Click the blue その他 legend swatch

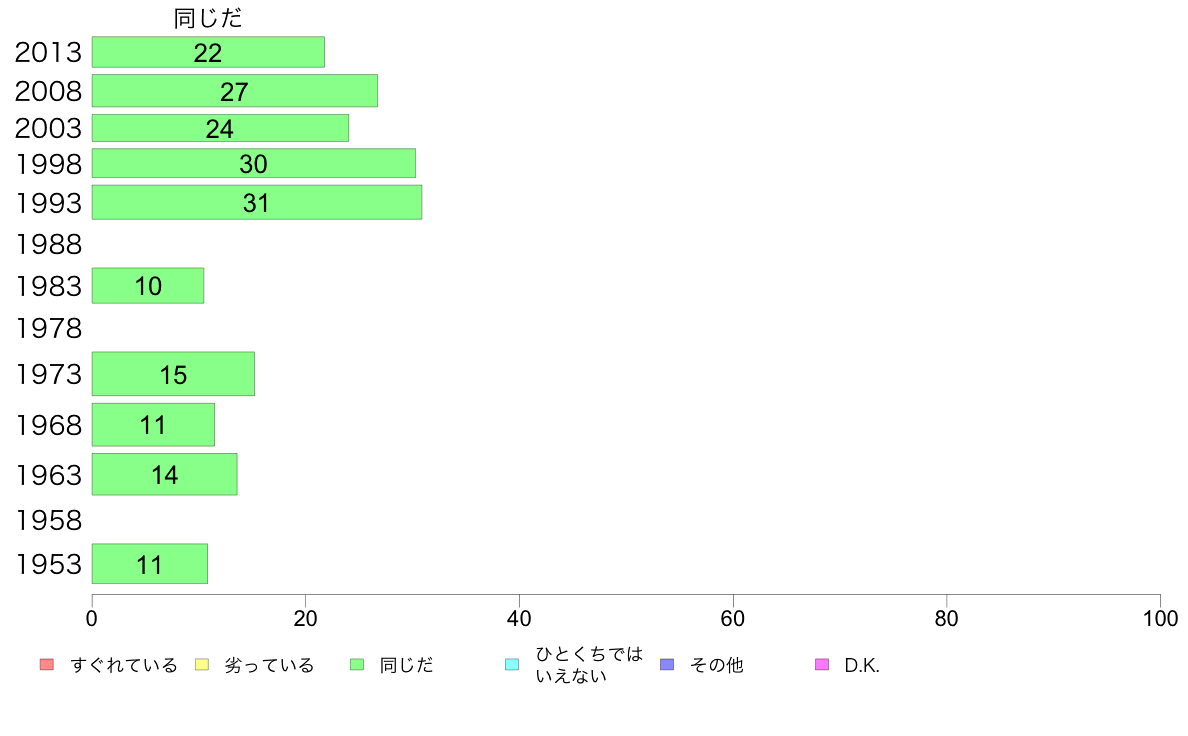[667, 665]
